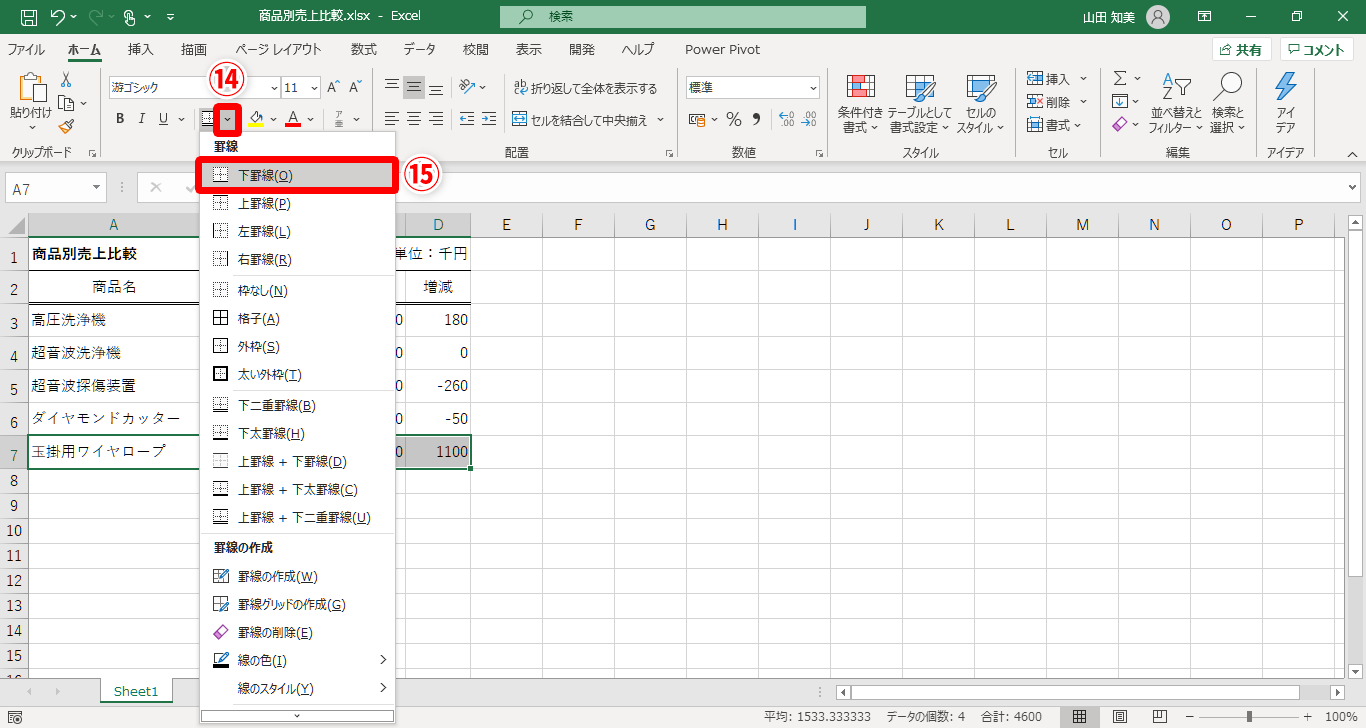Copy the selected cells
This screenshot has width=1366, height=728.
point(66,103)
